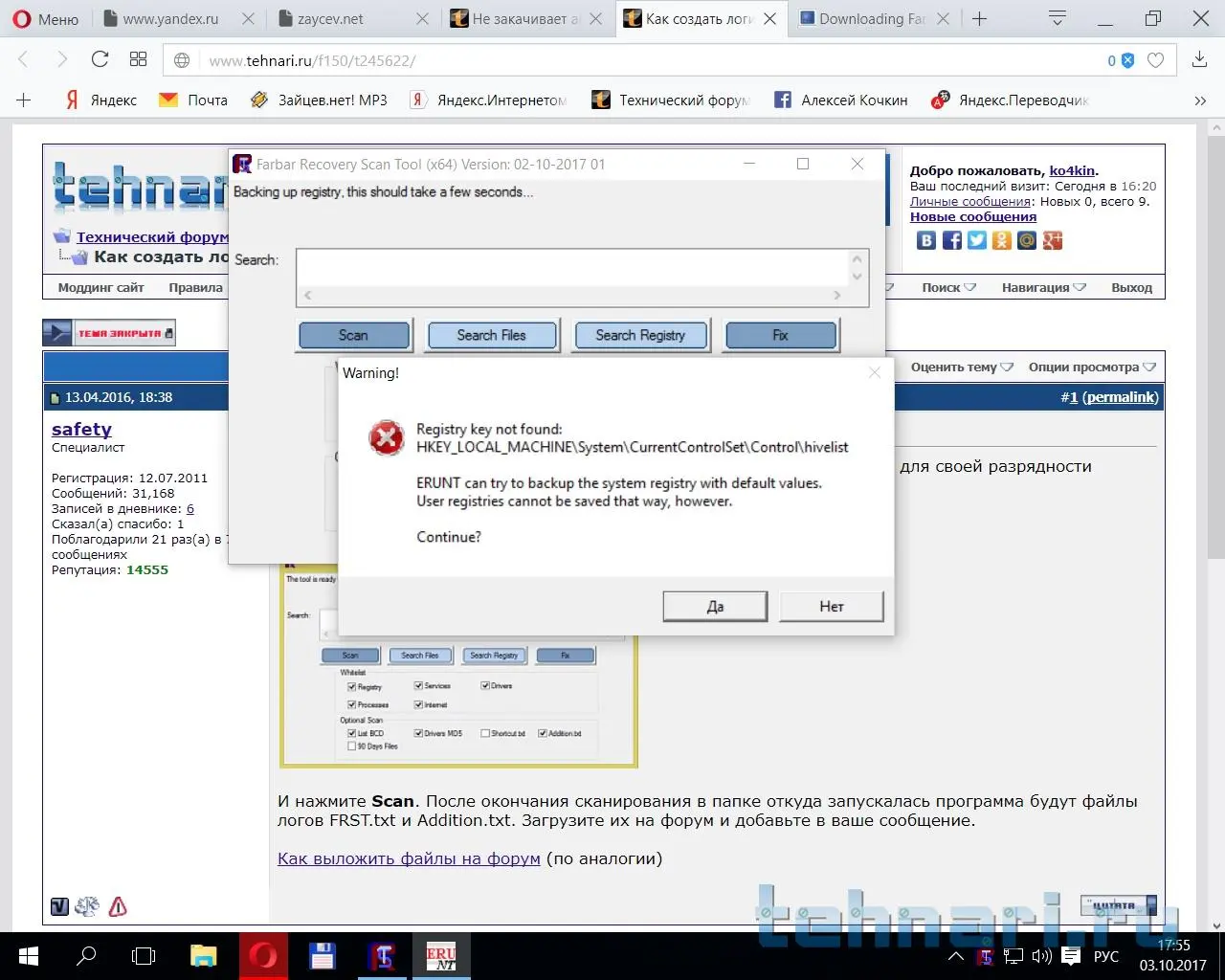Open the permalink of post #1

[1121, 397]
